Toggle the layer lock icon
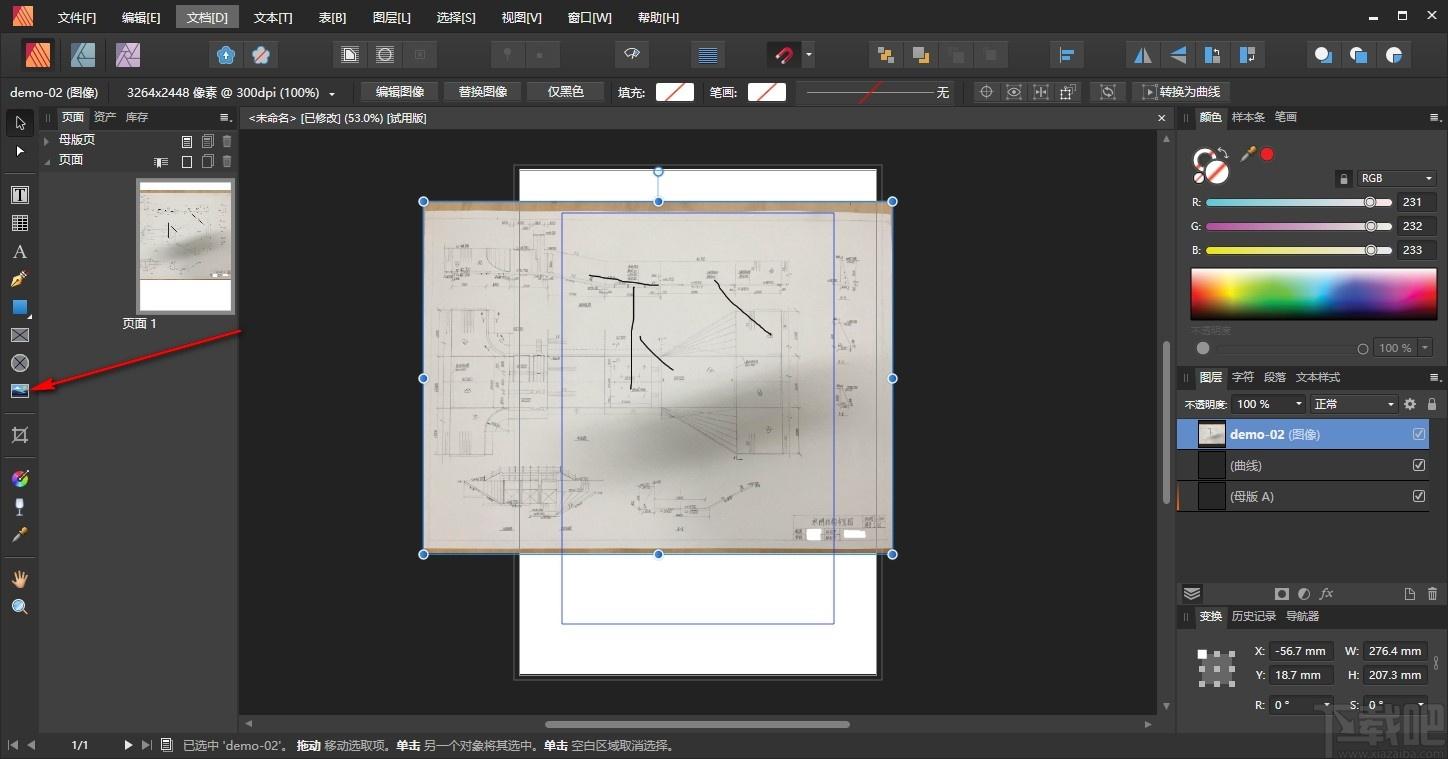 click(1432, 404)
